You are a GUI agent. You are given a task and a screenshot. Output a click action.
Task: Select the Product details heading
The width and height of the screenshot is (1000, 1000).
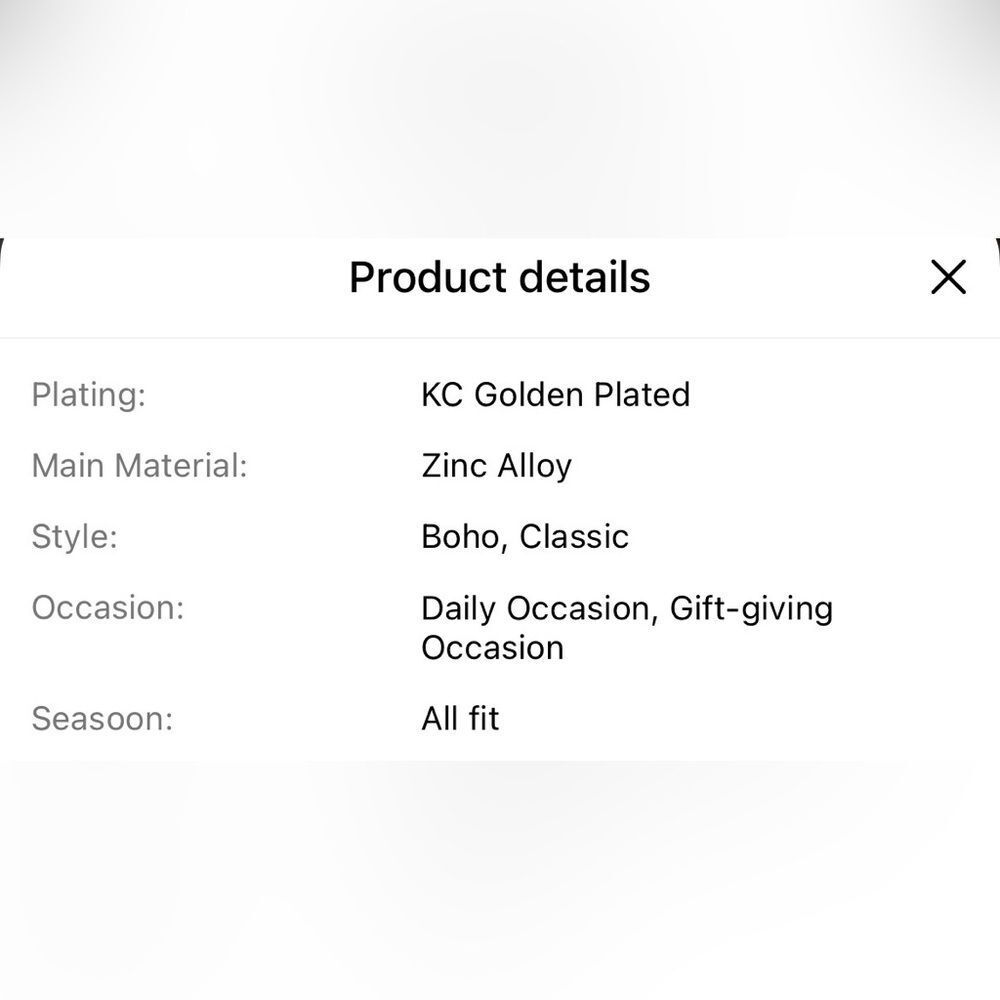(x=499, y=277)
